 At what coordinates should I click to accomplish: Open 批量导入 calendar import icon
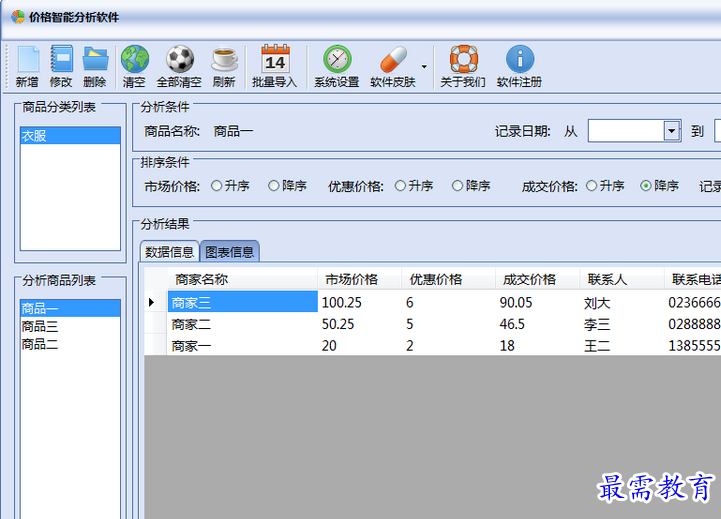(x=275, y=59)
